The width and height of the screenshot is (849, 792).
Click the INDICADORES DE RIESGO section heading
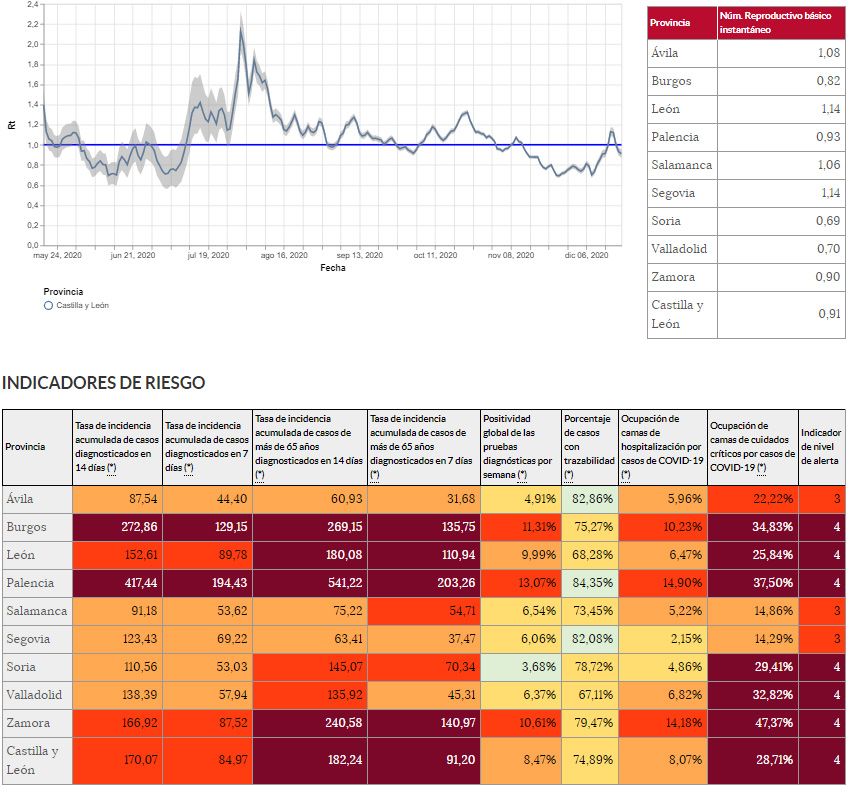103,383
